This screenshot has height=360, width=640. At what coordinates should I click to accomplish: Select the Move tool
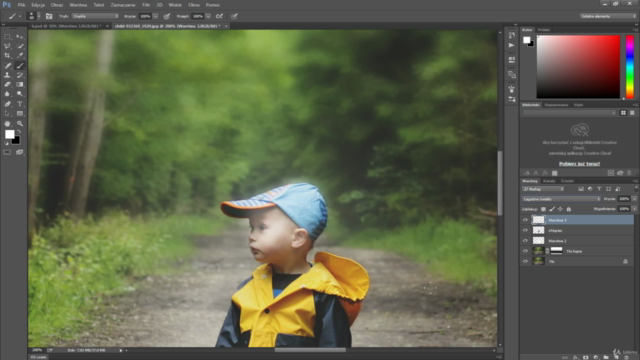pyautogui.click(x=20, y=37)
